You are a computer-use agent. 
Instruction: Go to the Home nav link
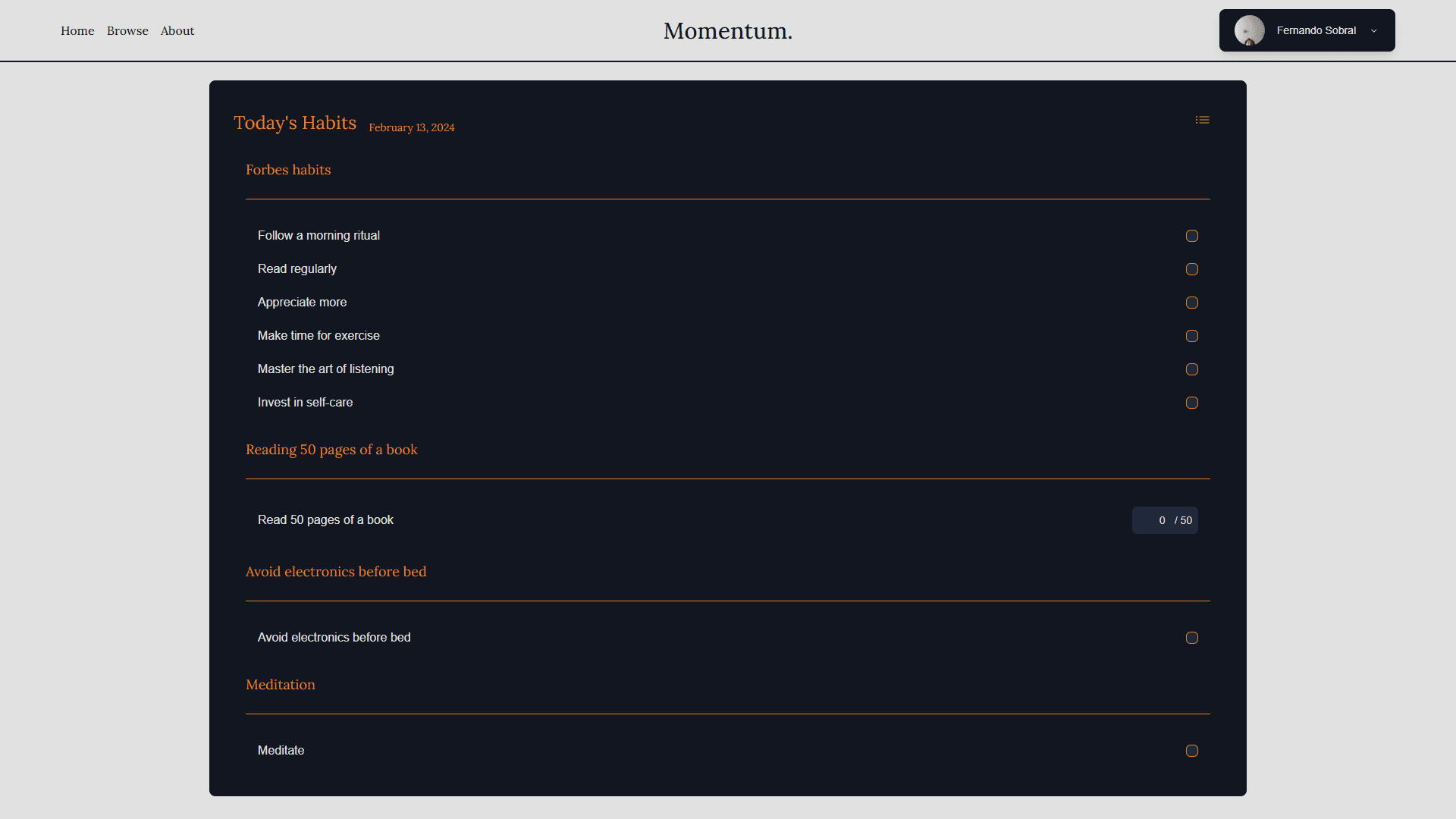(x=77, y=31)
